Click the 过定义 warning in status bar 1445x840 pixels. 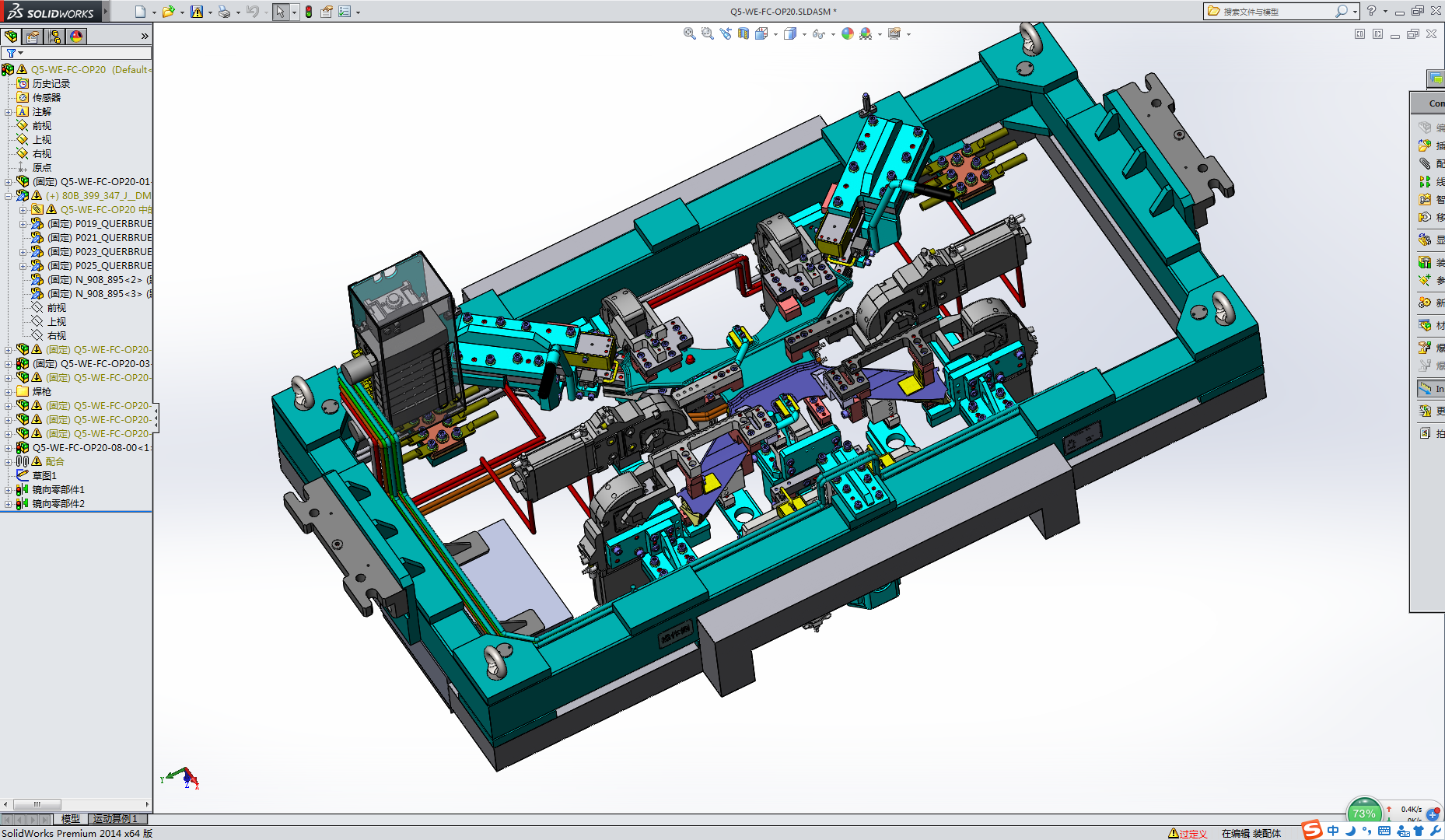[1188, 834]
